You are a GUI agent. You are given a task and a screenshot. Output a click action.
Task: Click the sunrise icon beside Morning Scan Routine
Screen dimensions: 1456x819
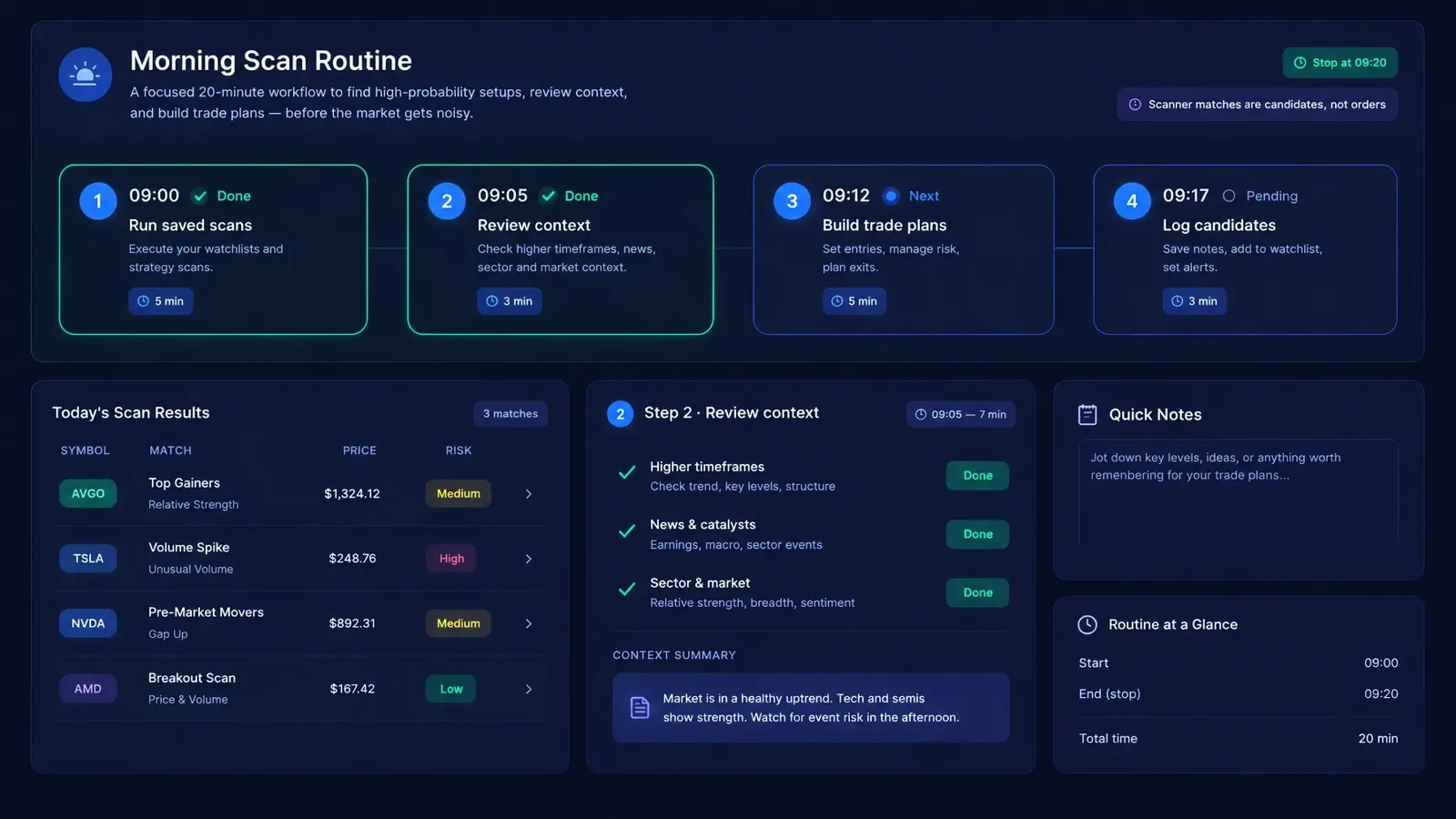[x=86, y=75]
